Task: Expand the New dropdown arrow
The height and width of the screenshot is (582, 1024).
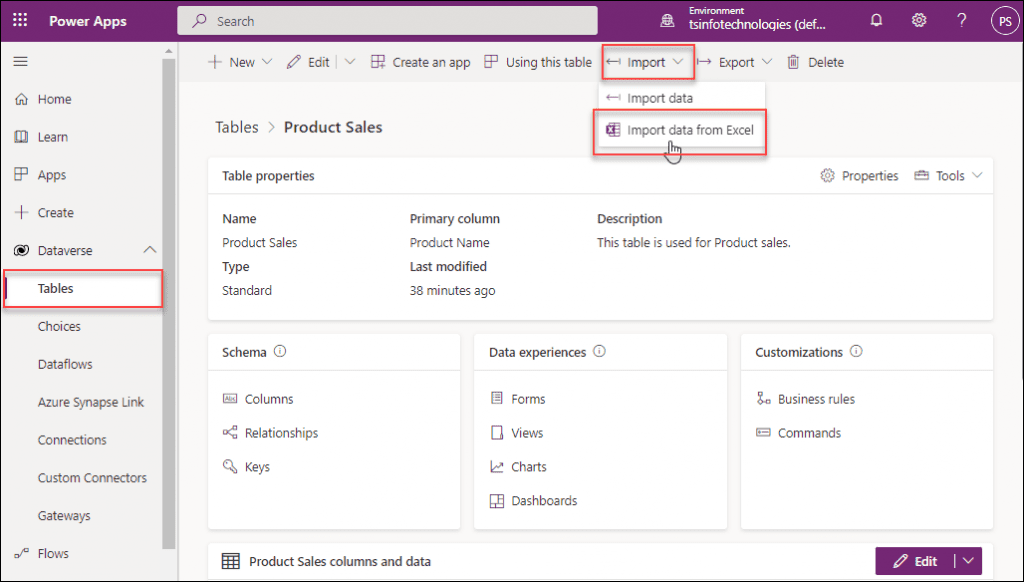Action: (266, 61)
